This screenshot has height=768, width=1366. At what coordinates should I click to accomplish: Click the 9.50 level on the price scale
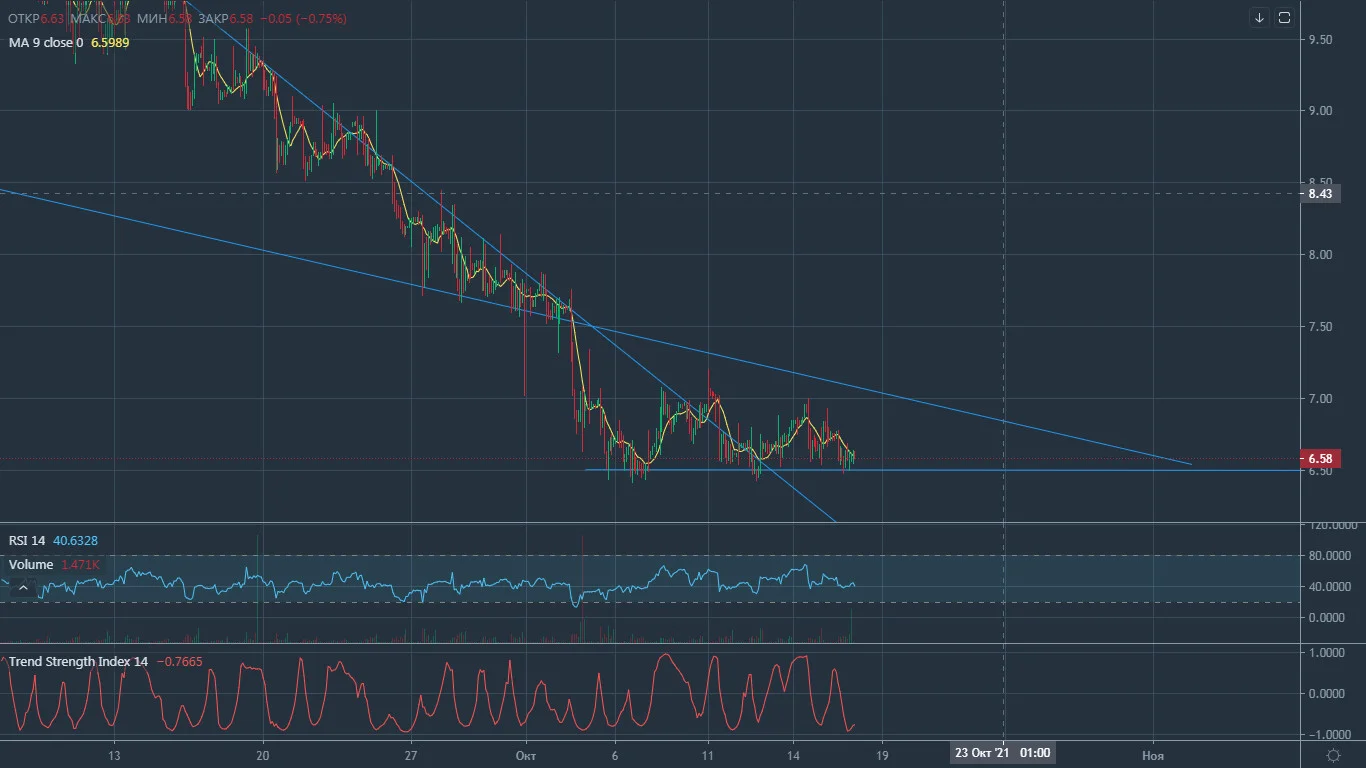pyautogui.click(x=1320, y=40)
